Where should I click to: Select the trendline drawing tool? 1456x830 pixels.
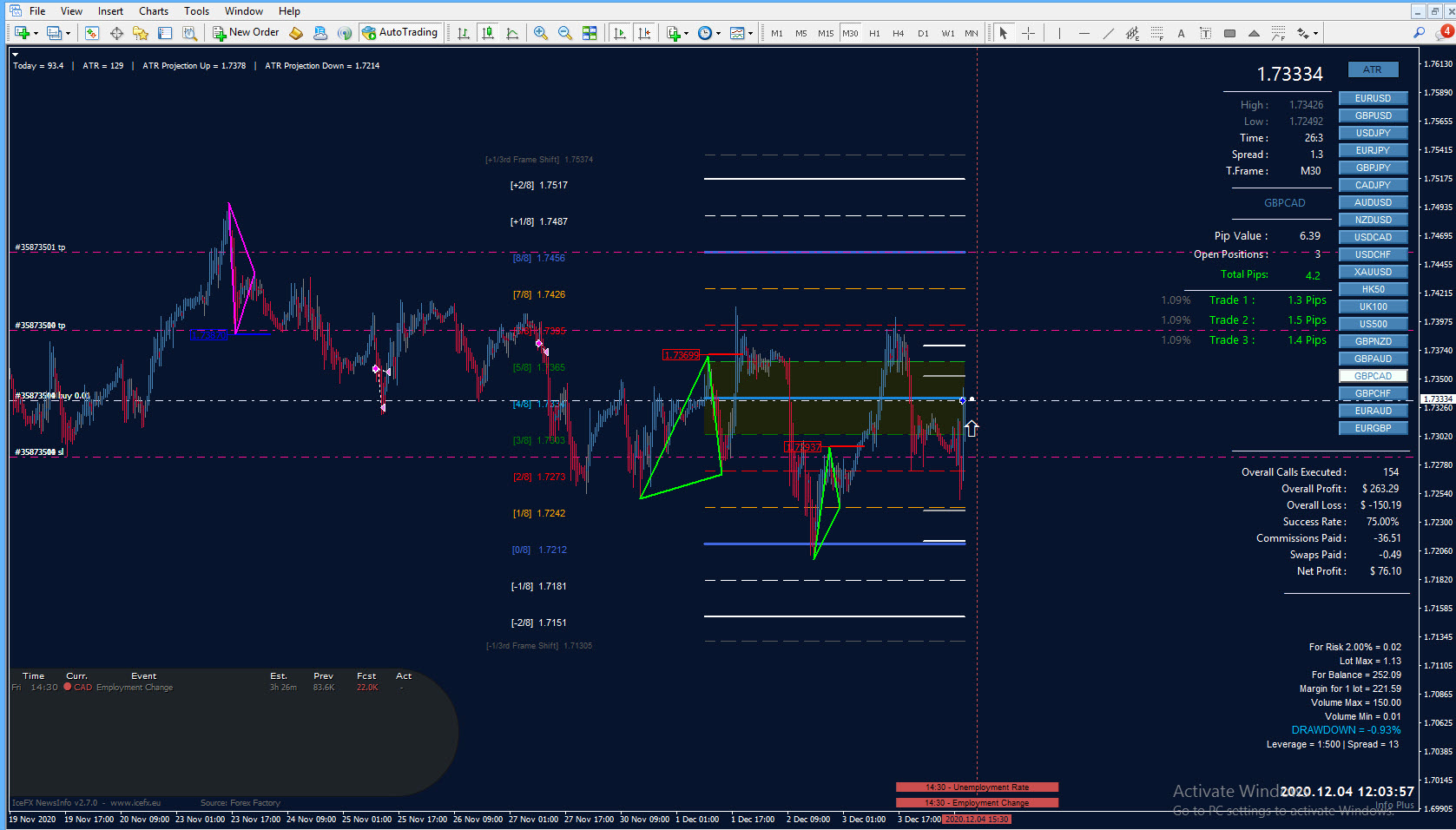[1109, 33]
